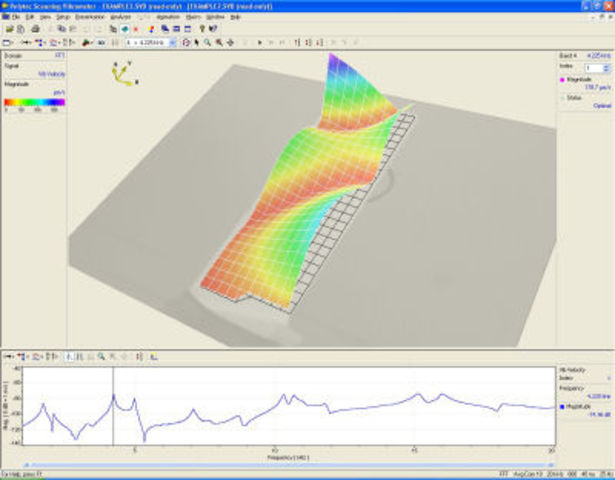Click the Open file toolbar icon
Screen dimensions: 615x480
(x=21, y=30)
